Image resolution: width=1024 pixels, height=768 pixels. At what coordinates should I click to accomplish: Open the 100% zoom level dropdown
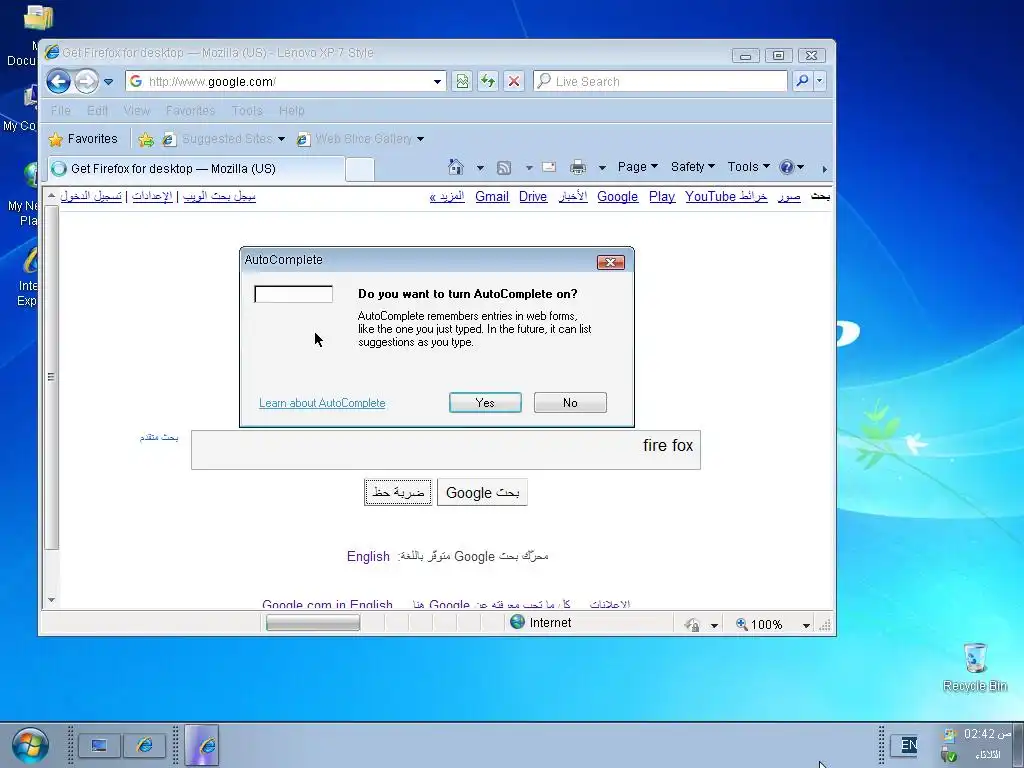pos(807,625)
